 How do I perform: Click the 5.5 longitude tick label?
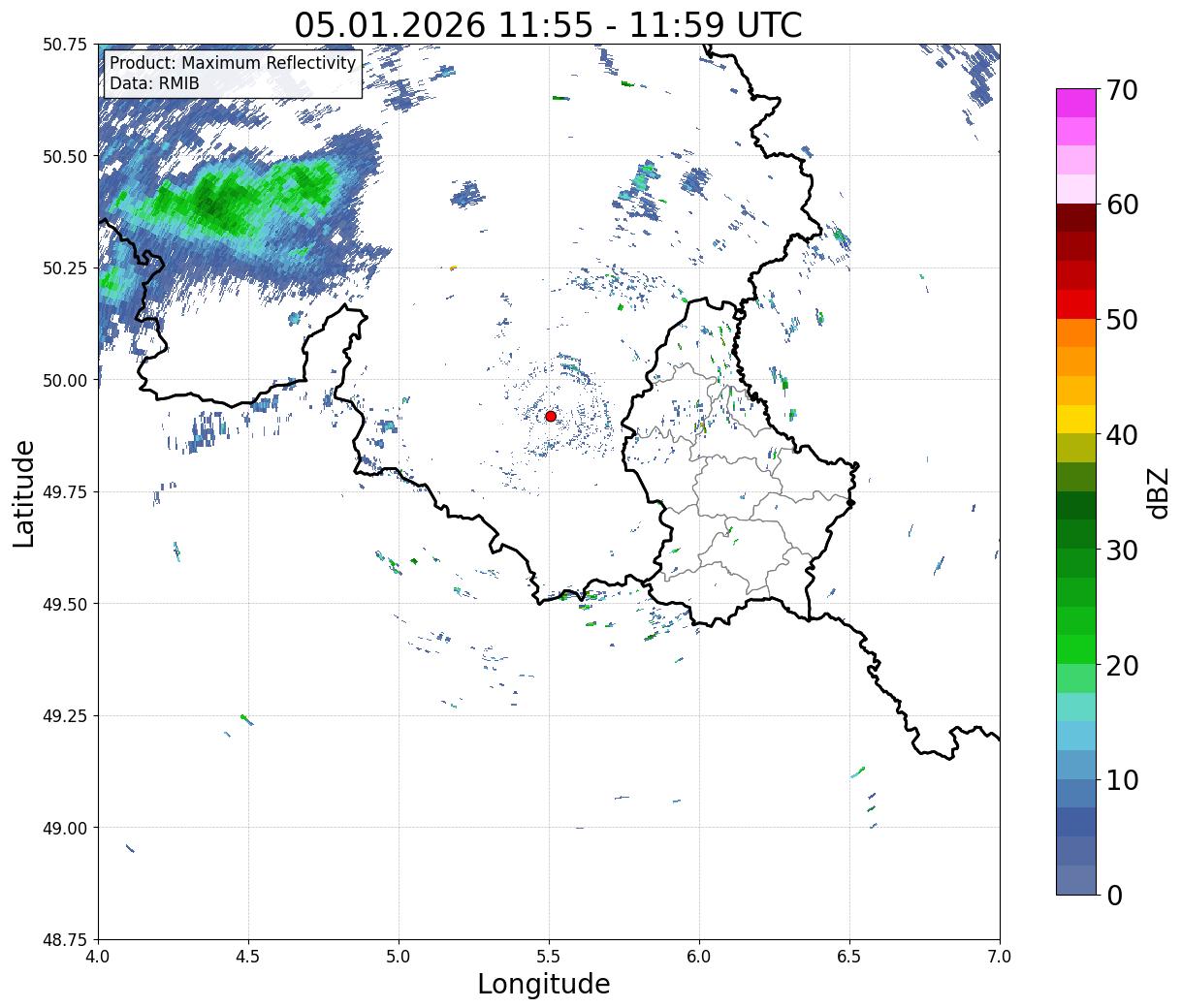coord(549,957)
